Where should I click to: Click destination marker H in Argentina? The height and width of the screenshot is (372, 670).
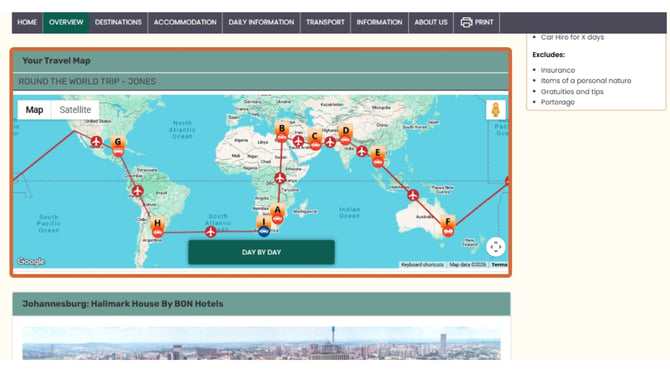click(157, 223)
